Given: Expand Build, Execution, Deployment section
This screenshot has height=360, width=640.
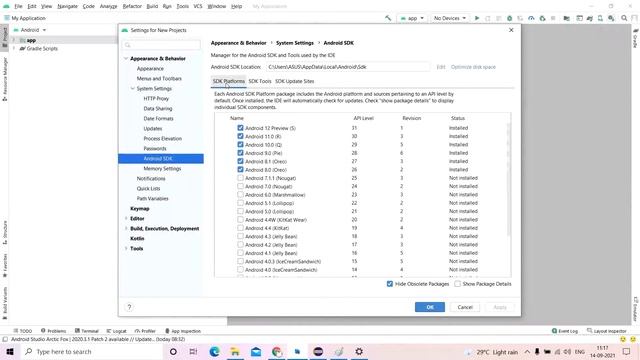Looking at the screenshot, I should [x=126, y=229].
